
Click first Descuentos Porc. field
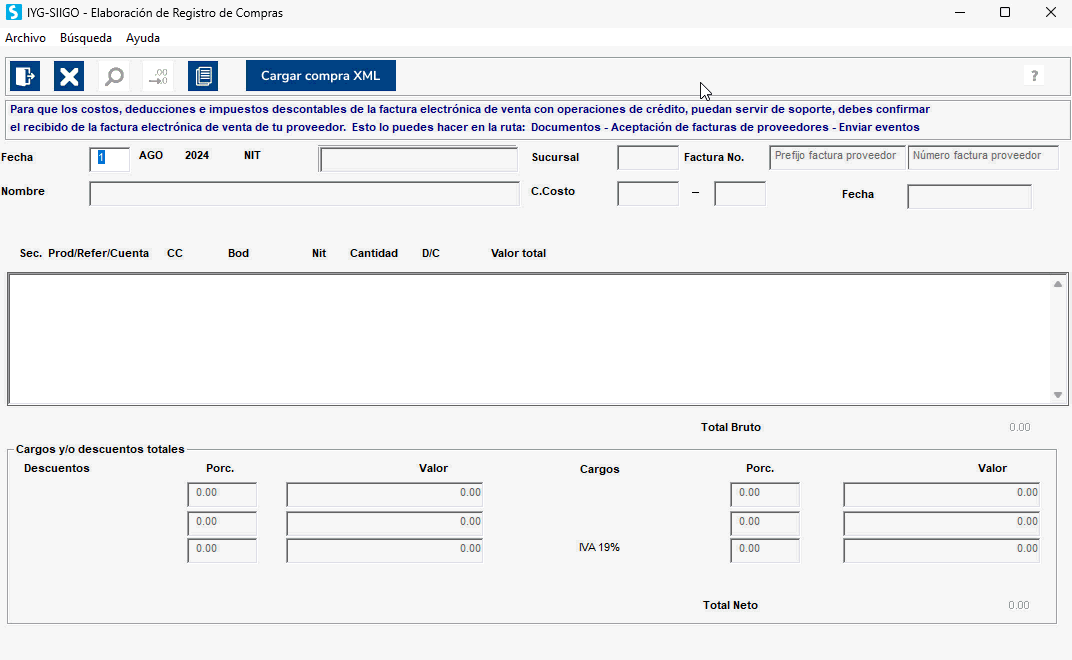pos(222,494)
